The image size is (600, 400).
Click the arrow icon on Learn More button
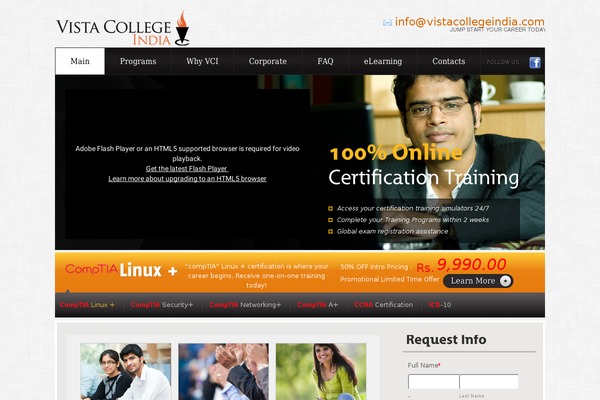[505, 281]
